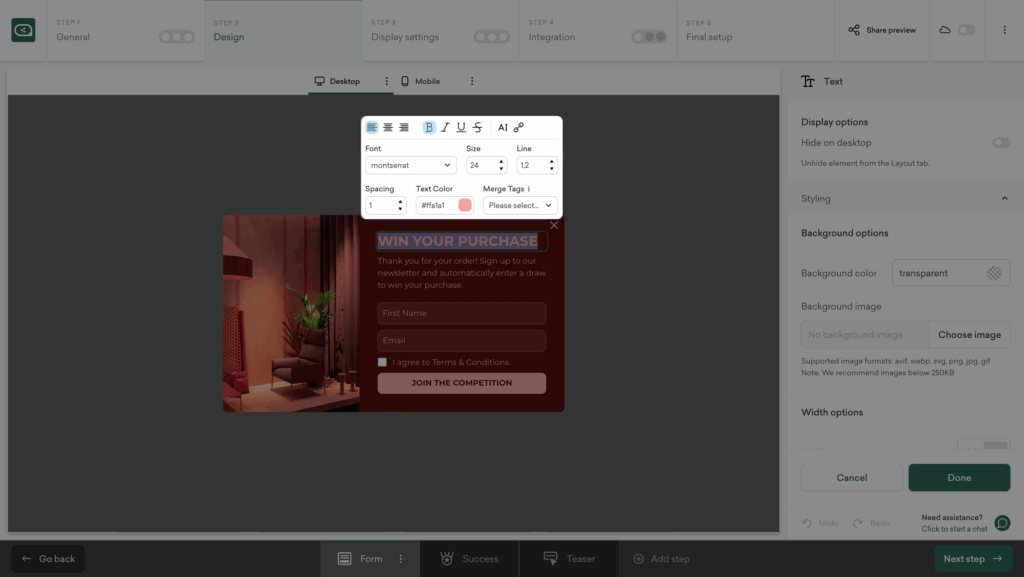1024x577 pixels.
Task: Open Desktop tab options menu
Action: (387, 81)
